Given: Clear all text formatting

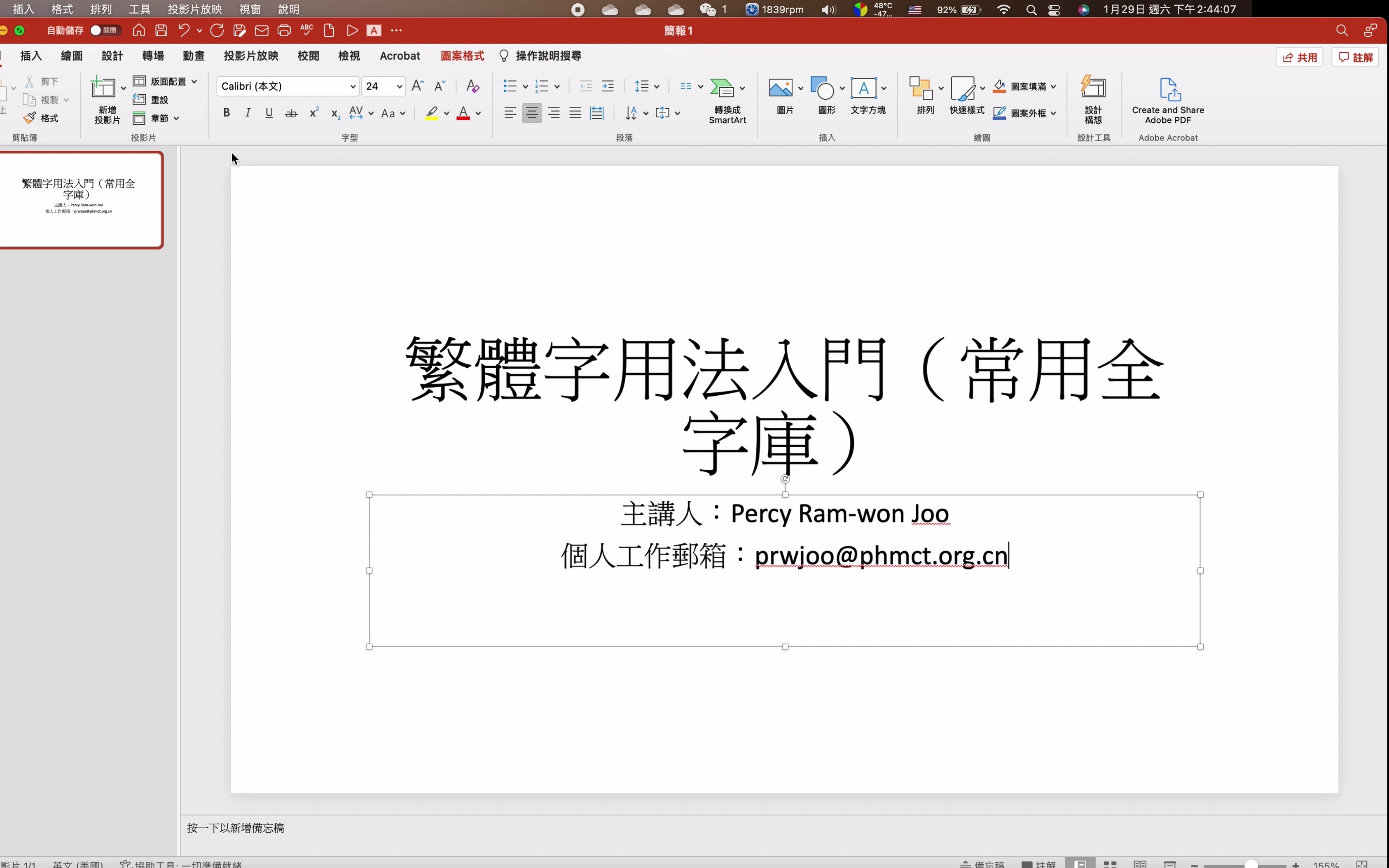Looking at the screenshot, I should tap(472, 86).
